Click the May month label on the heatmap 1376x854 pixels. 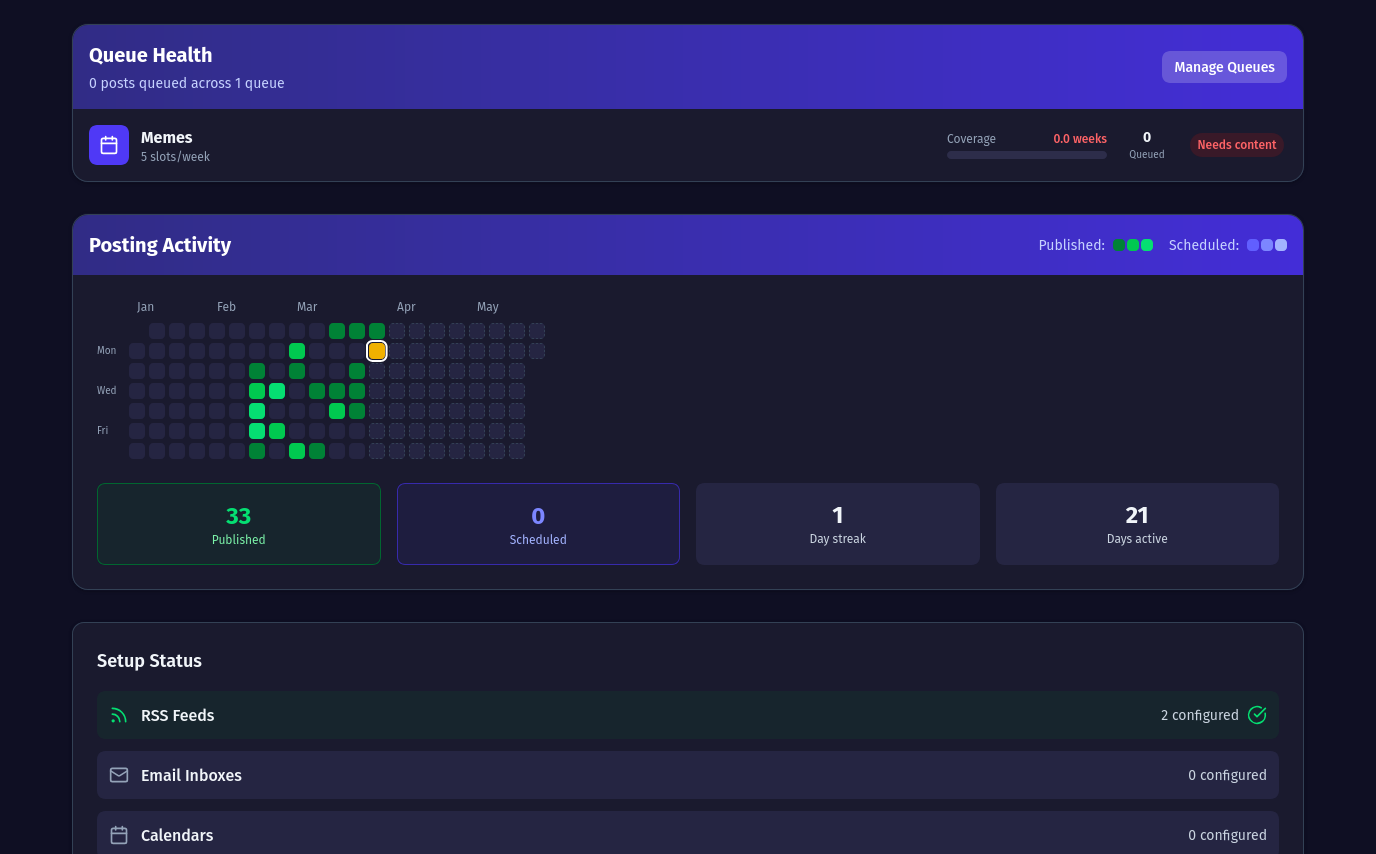(x=488, y=307)
